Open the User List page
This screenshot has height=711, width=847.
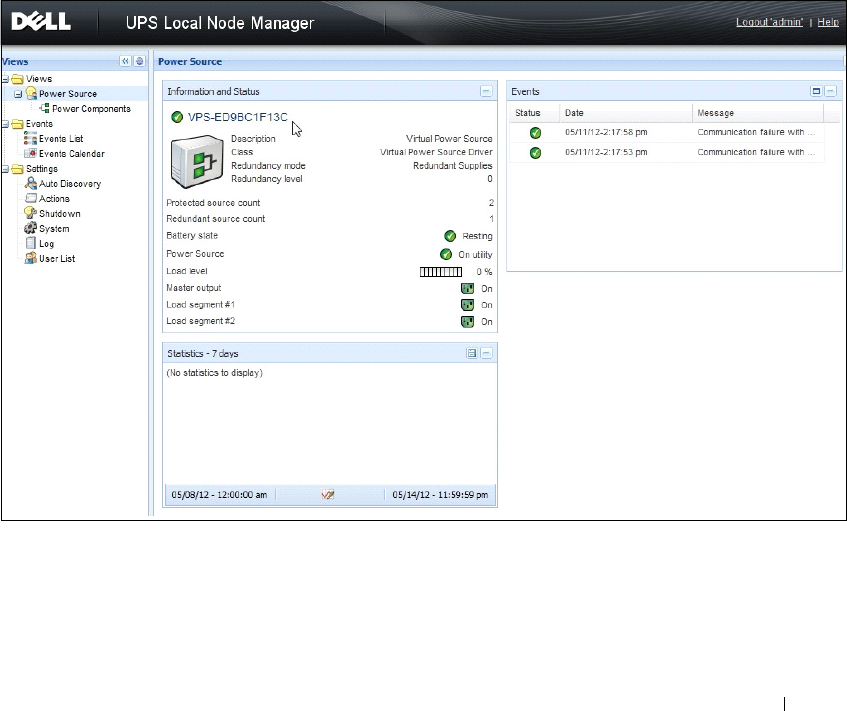click(x=56, y=259)
